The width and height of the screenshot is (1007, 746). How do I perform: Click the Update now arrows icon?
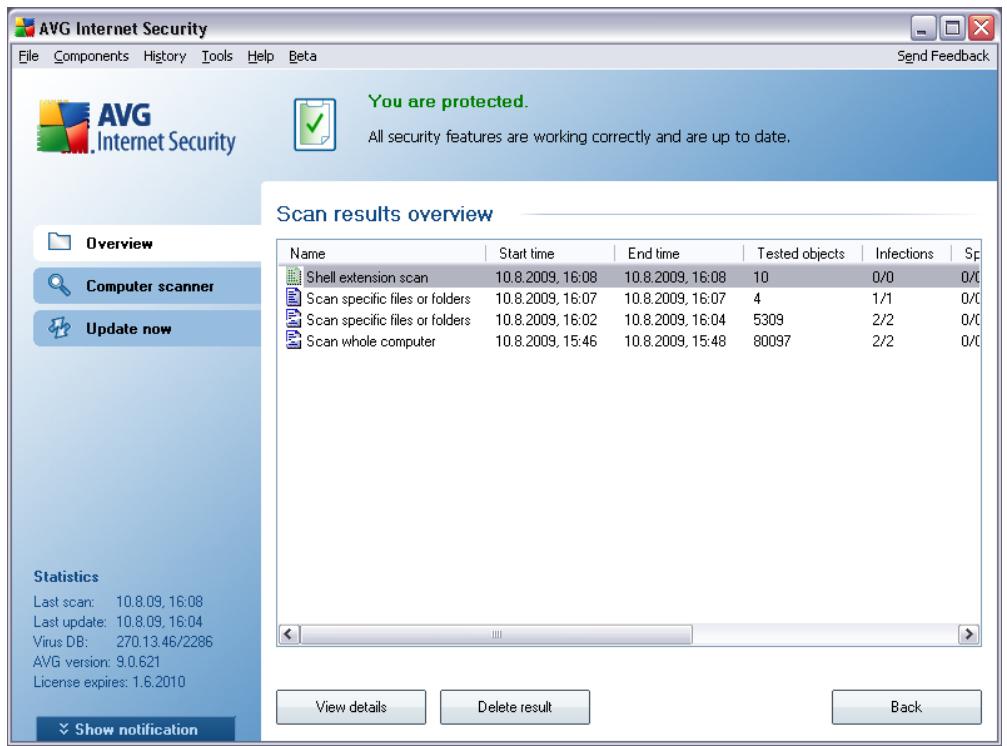(x=59, y=327)
